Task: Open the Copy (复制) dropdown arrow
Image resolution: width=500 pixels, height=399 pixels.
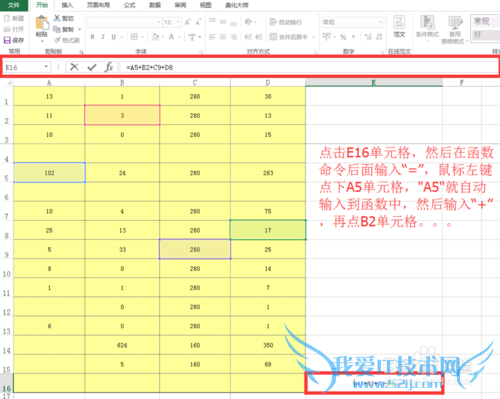Action: tap(80, 29)
